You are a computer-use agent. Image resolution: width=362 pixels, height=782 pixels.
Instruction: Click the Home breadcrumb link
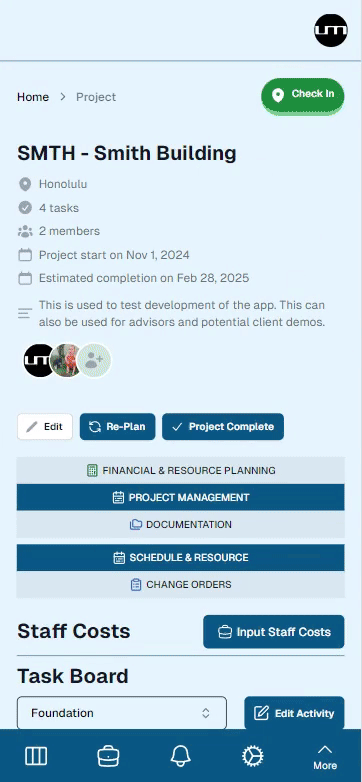33,97
